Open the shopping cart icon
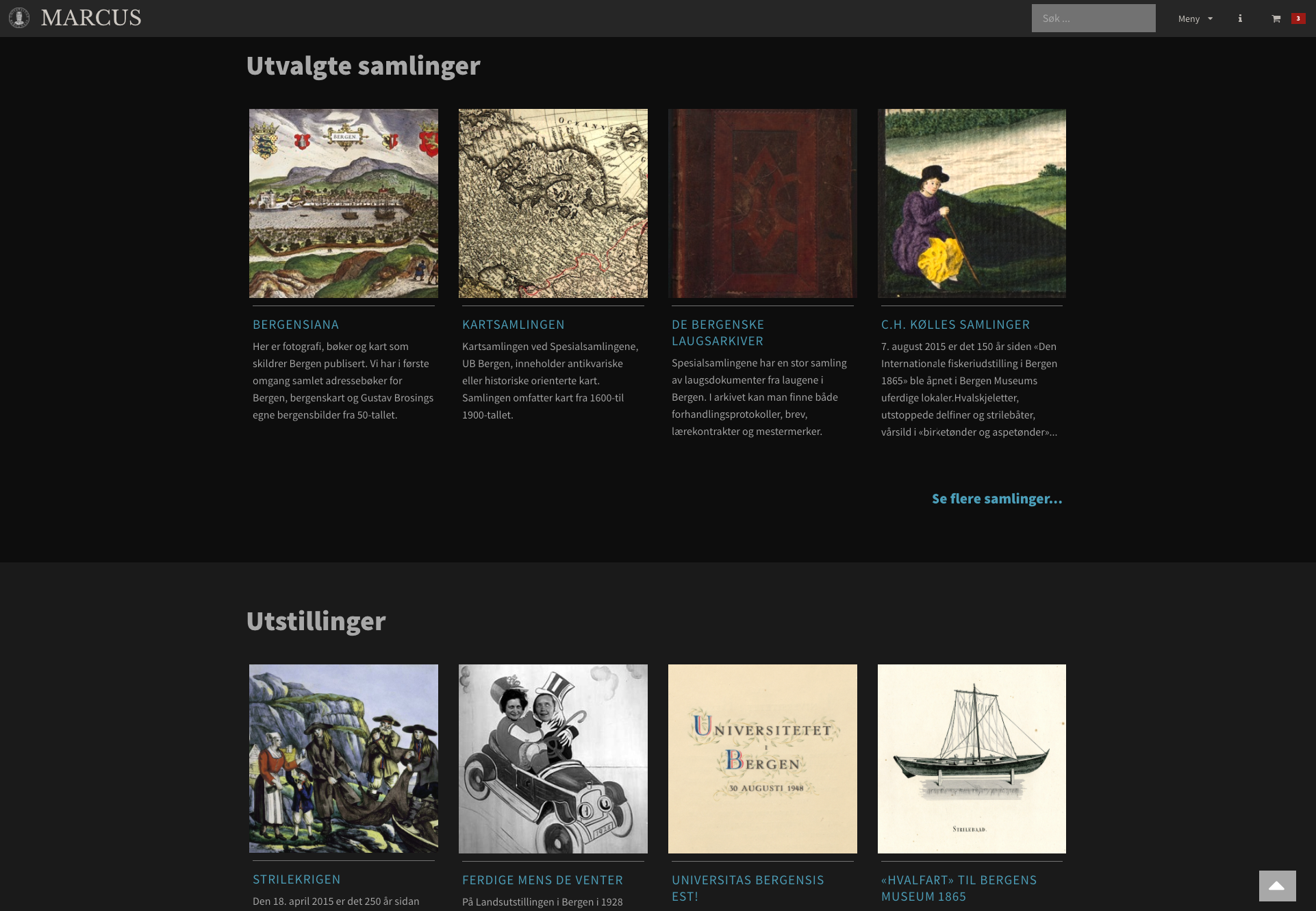The image size is (1316, 911). (1276, 18)
